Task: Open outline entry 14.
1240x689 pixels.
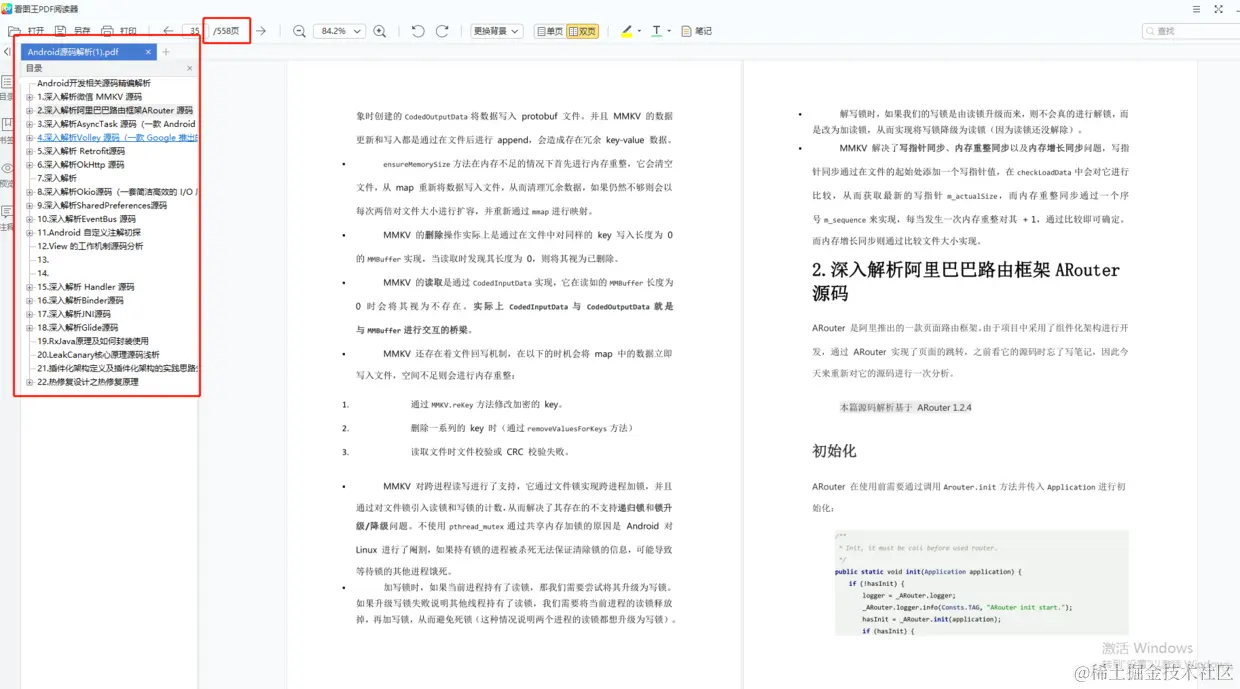Action: 43,273
